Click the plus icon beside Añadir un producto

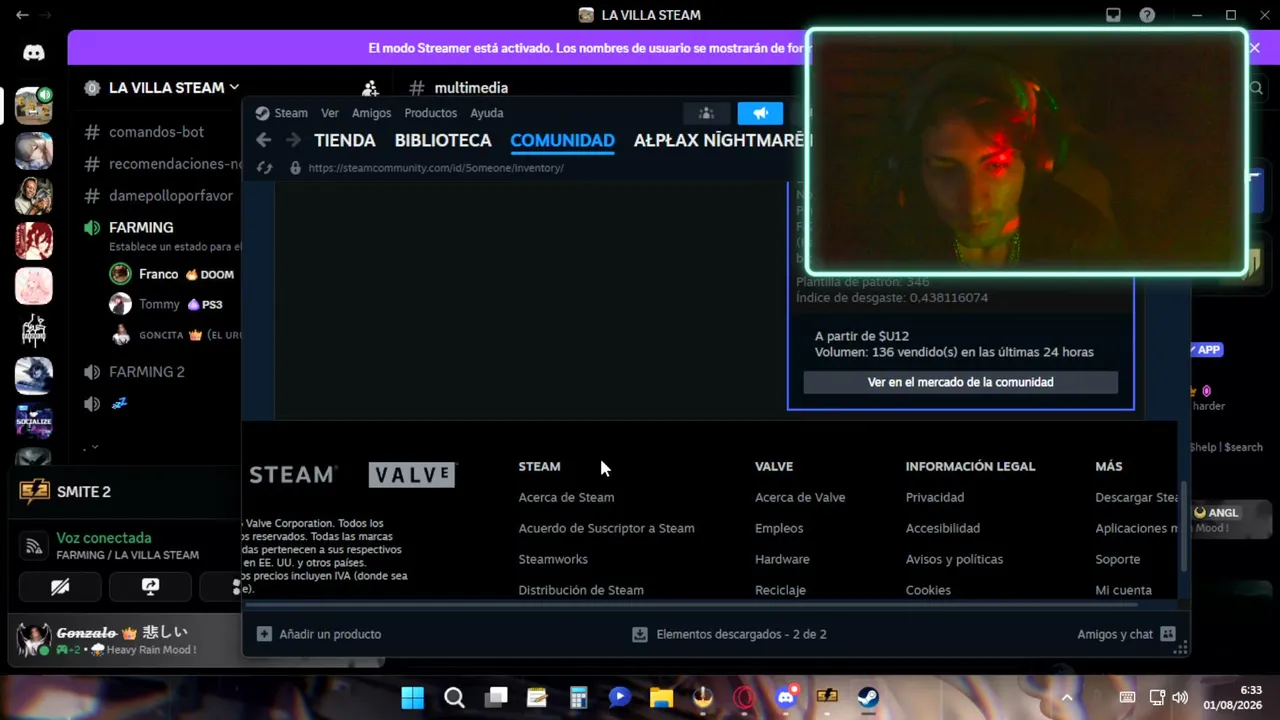264,634
